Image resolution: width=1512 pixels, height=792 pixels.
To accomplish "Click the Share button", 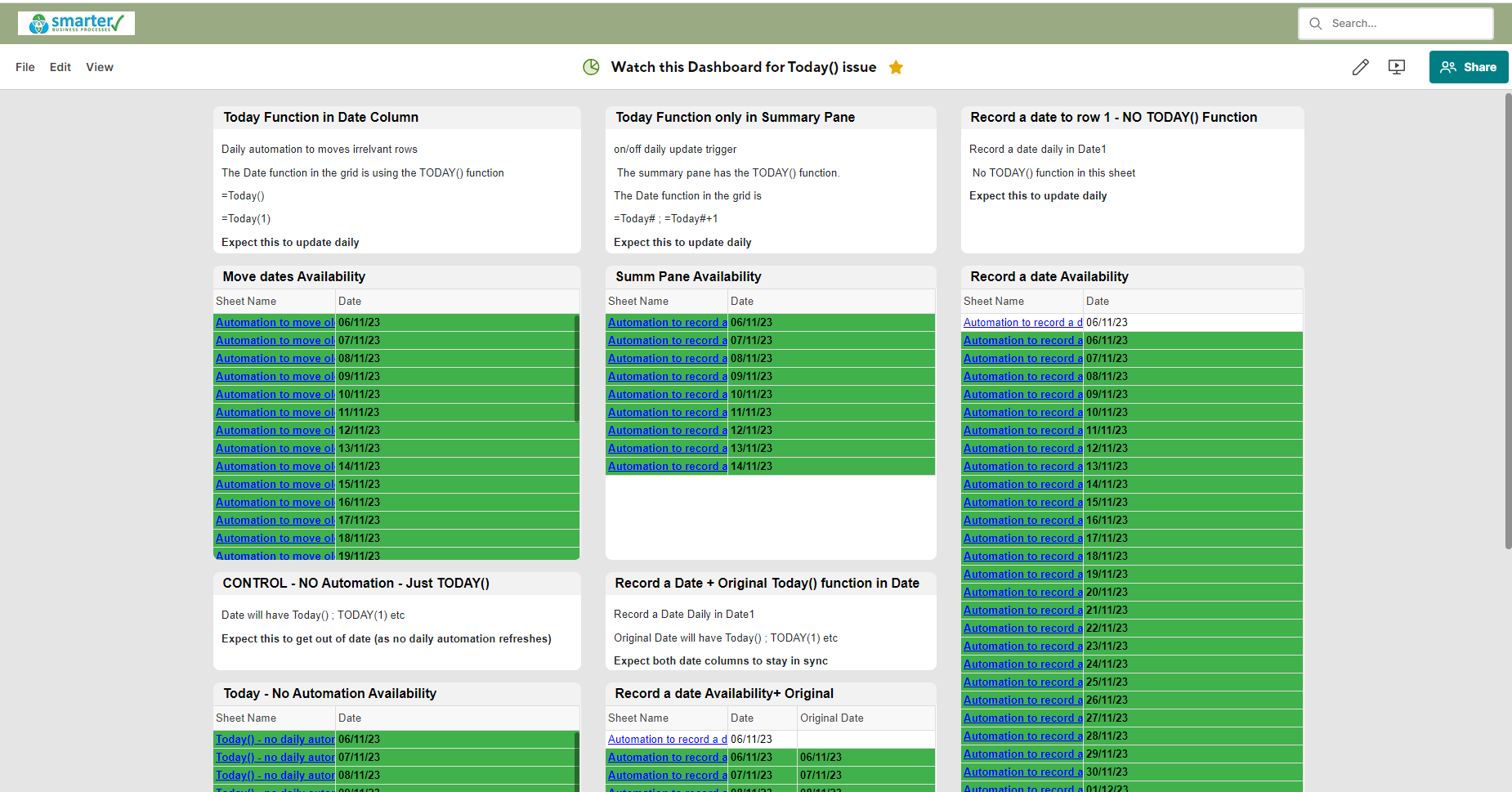I will (x=1469, y=67).
